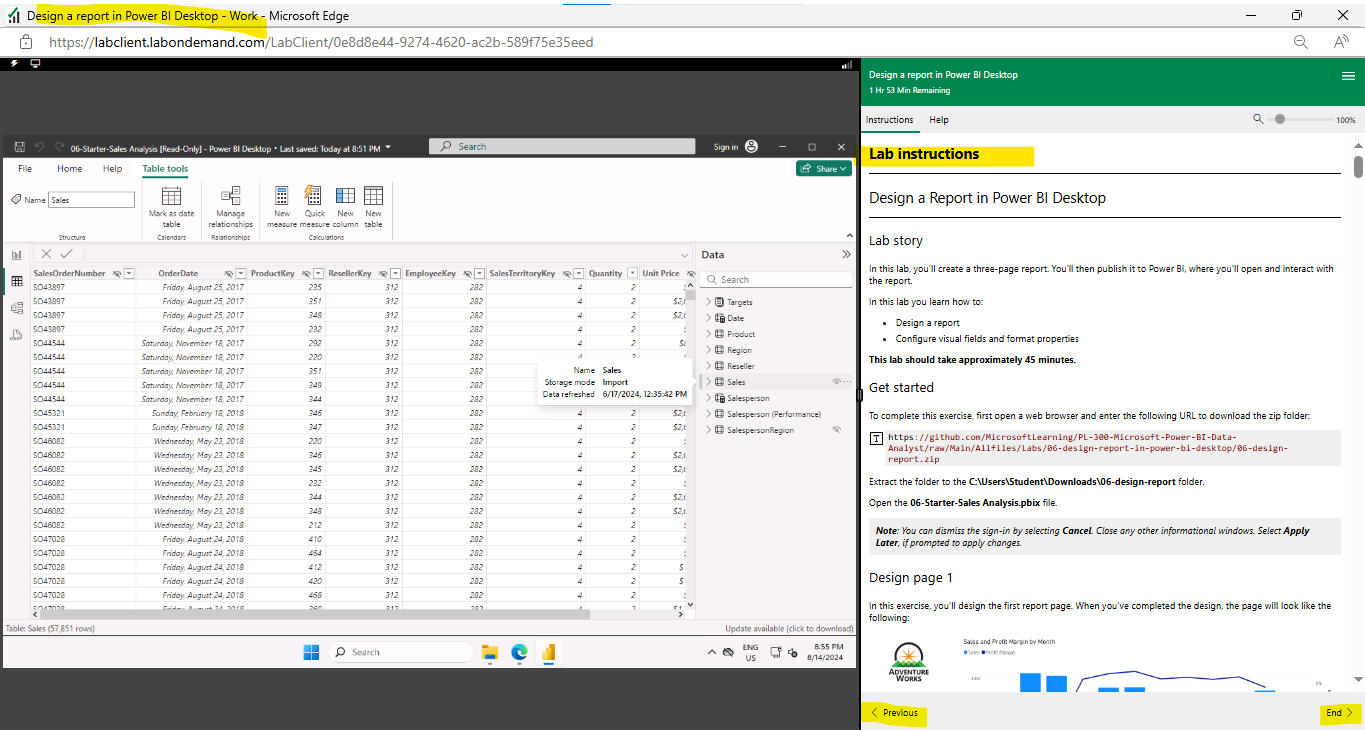Expand the formula bar with its chevron
Viewport: 1365px width, 730px height.
[685, 254]
